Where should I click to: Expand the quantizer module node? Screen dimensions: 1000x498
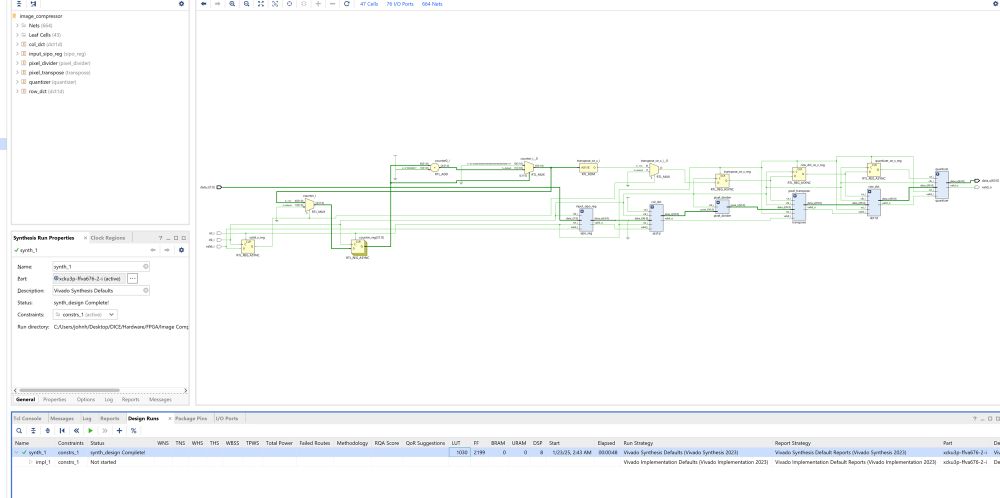tap(18, 82)
